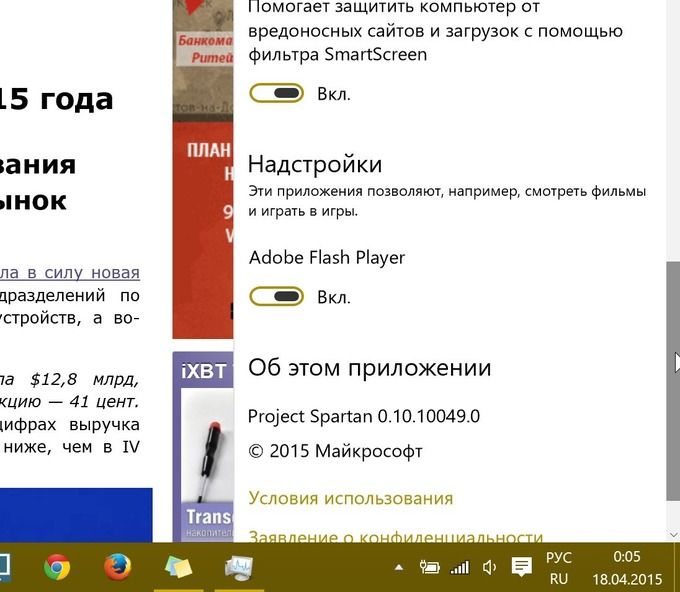Image resolution: width=680 pixels, height=592 pixels.
Task: Click Project Spartan 0.10.10049.0 version text
Action: (364, 416)
